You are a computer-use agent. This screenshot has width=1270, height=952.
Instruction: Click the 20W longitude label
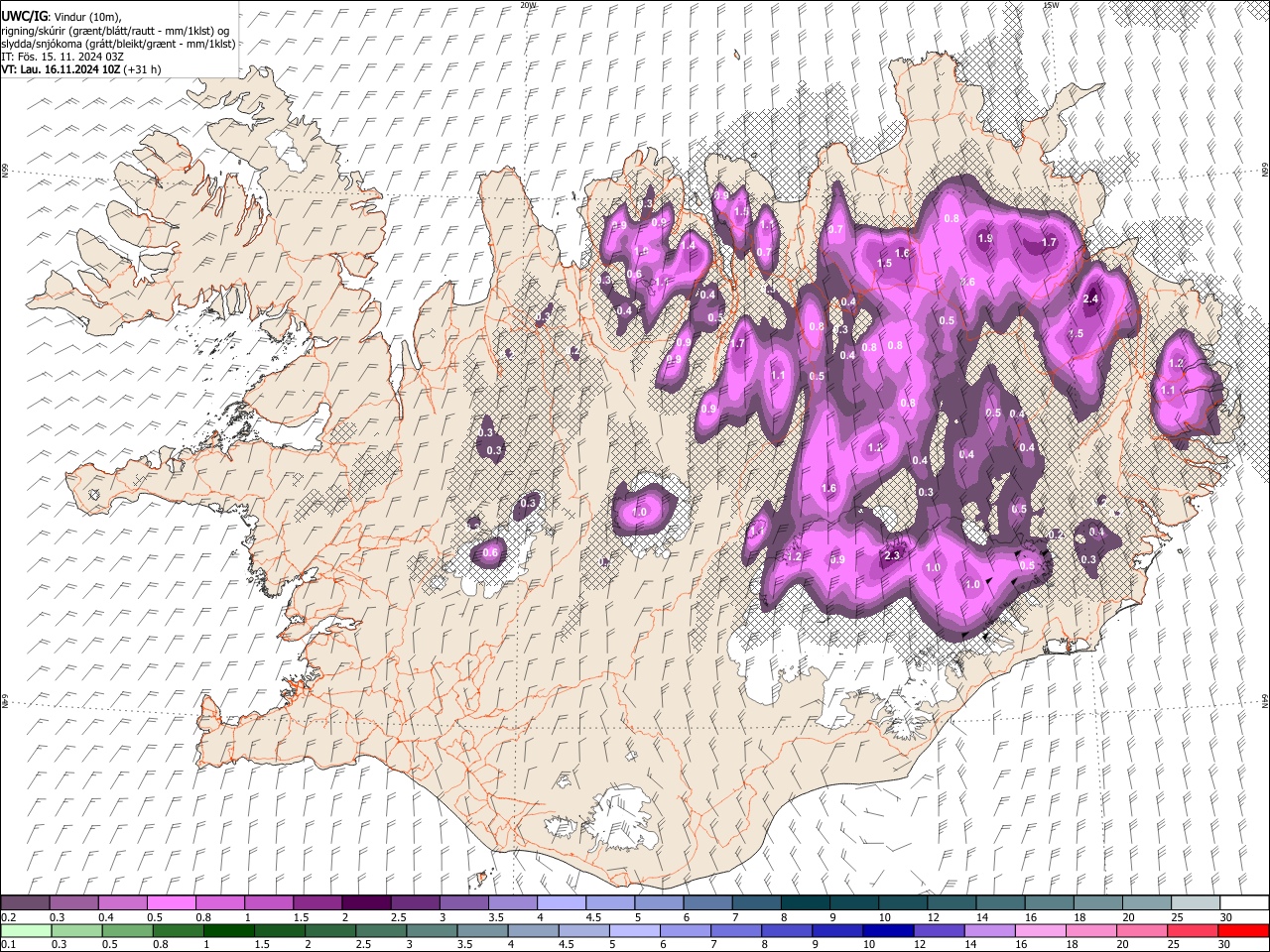[x=528, y=5]
